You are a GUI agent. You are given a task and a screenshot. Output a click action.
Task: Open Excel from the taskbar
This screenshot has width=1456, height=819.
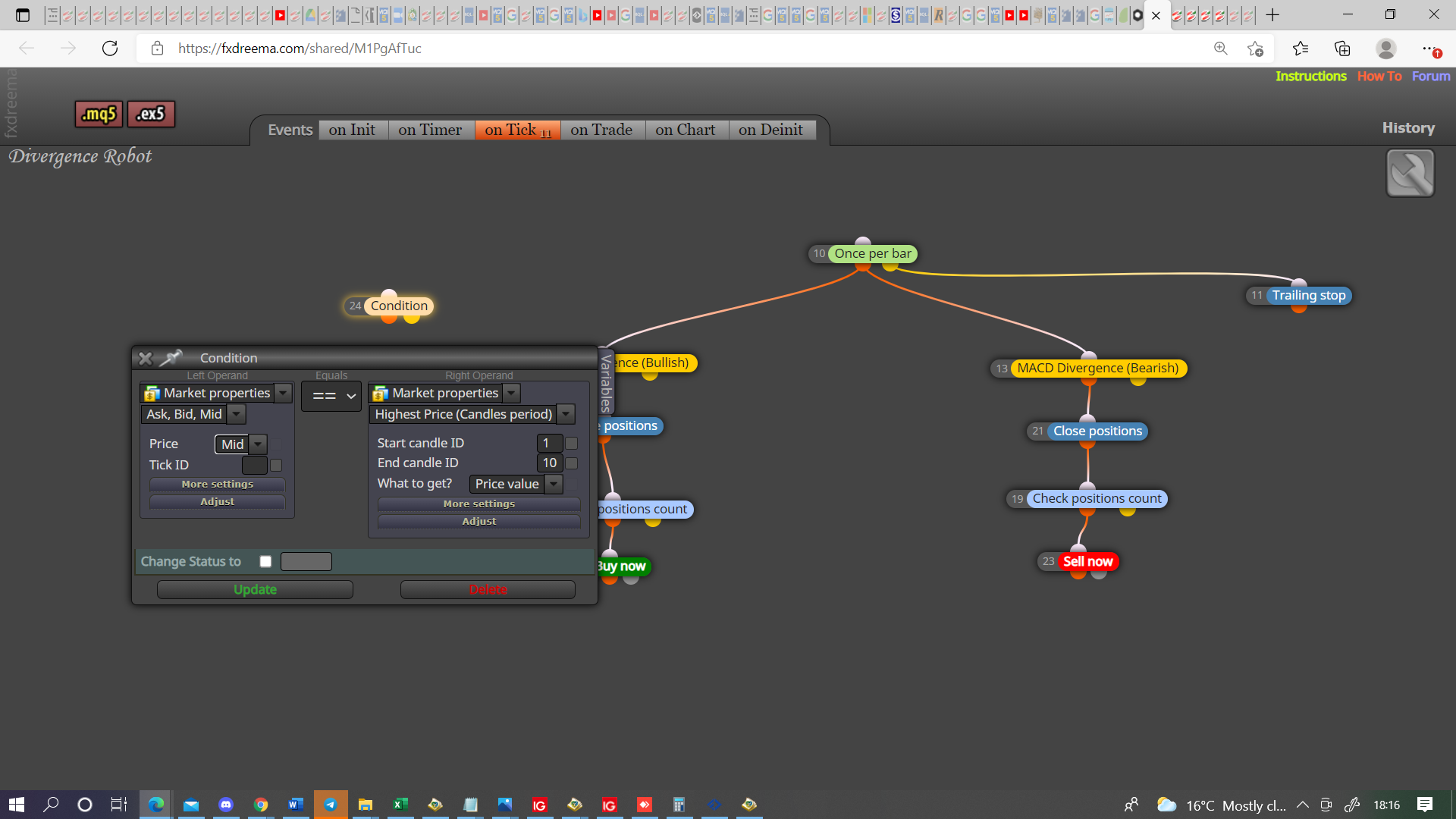400,805
